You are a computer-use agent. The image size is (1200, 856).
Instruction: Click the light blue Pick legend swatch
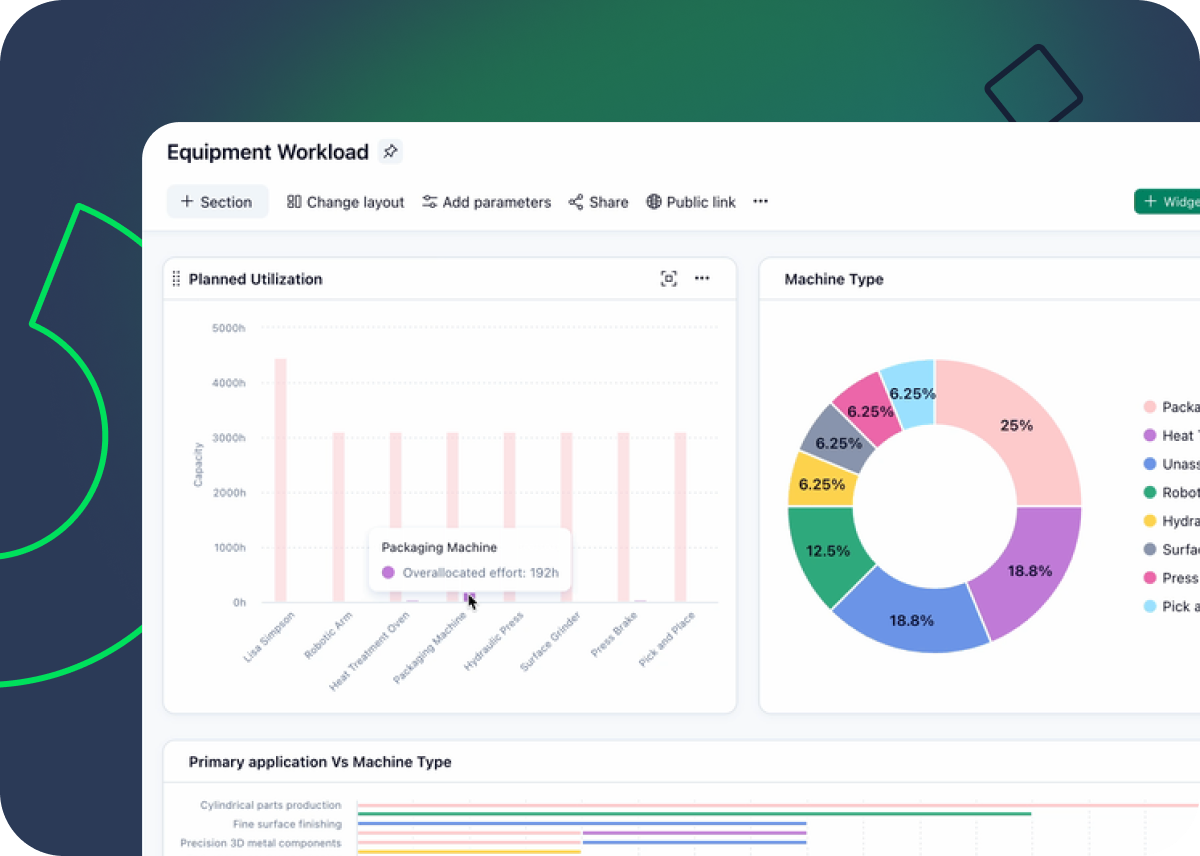(x=1149, y=606)
